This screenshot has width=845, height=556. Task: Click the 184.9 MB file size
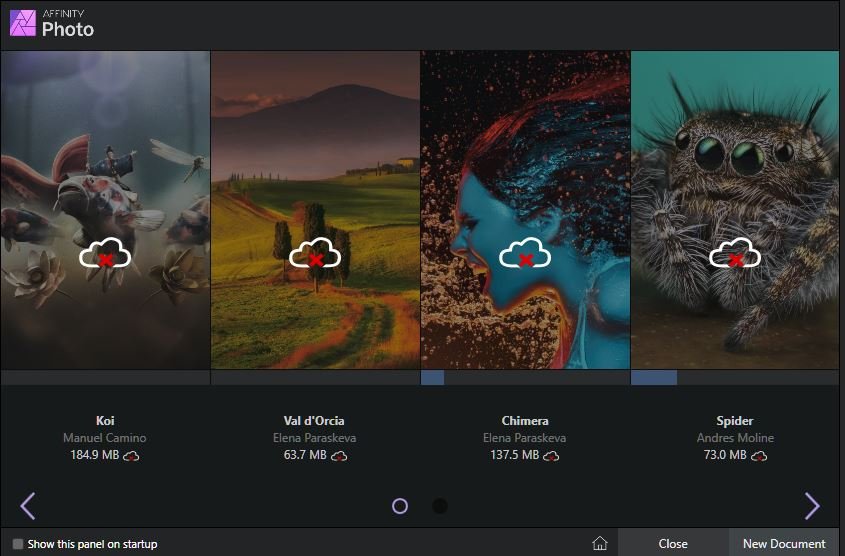pyautogui.click(x=95, y=455)
